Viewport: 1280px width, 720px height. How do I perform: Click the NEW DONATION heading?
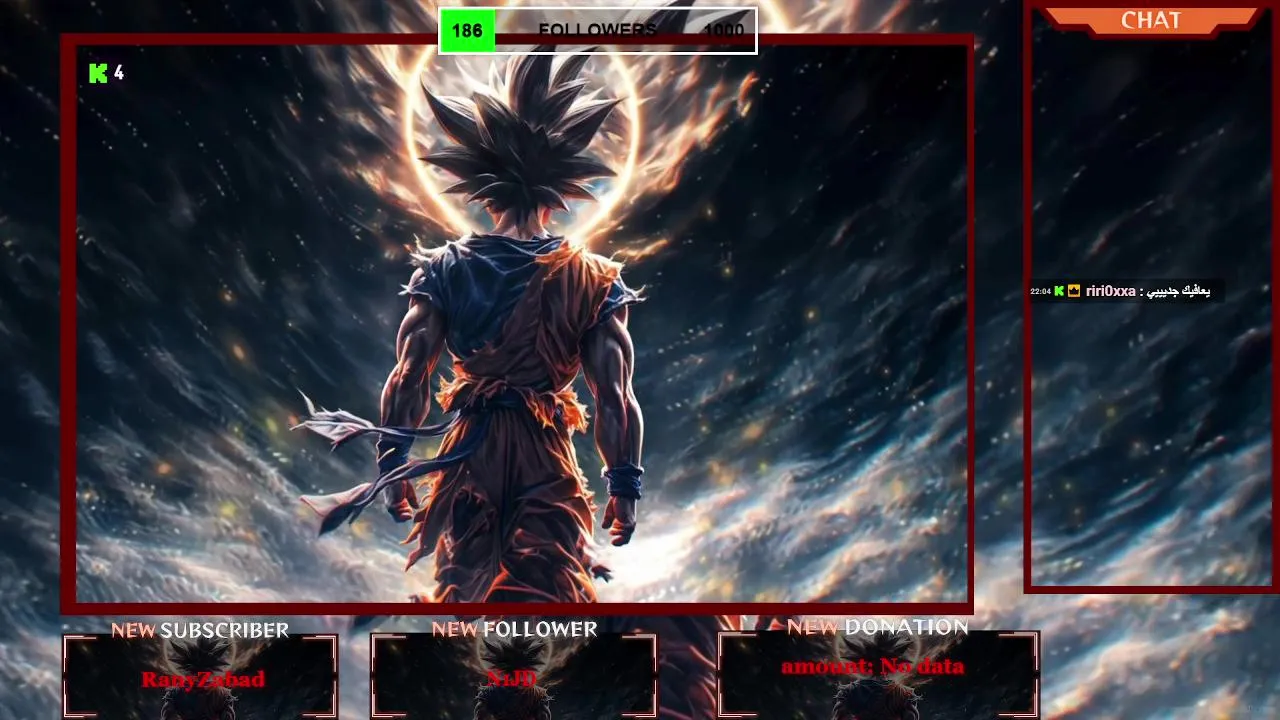point(877,627)
